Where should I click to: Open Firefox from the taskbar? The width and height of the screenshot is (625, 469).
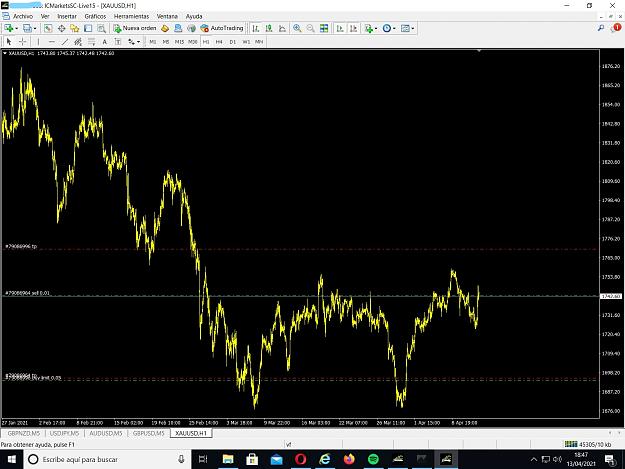point(349,459)
